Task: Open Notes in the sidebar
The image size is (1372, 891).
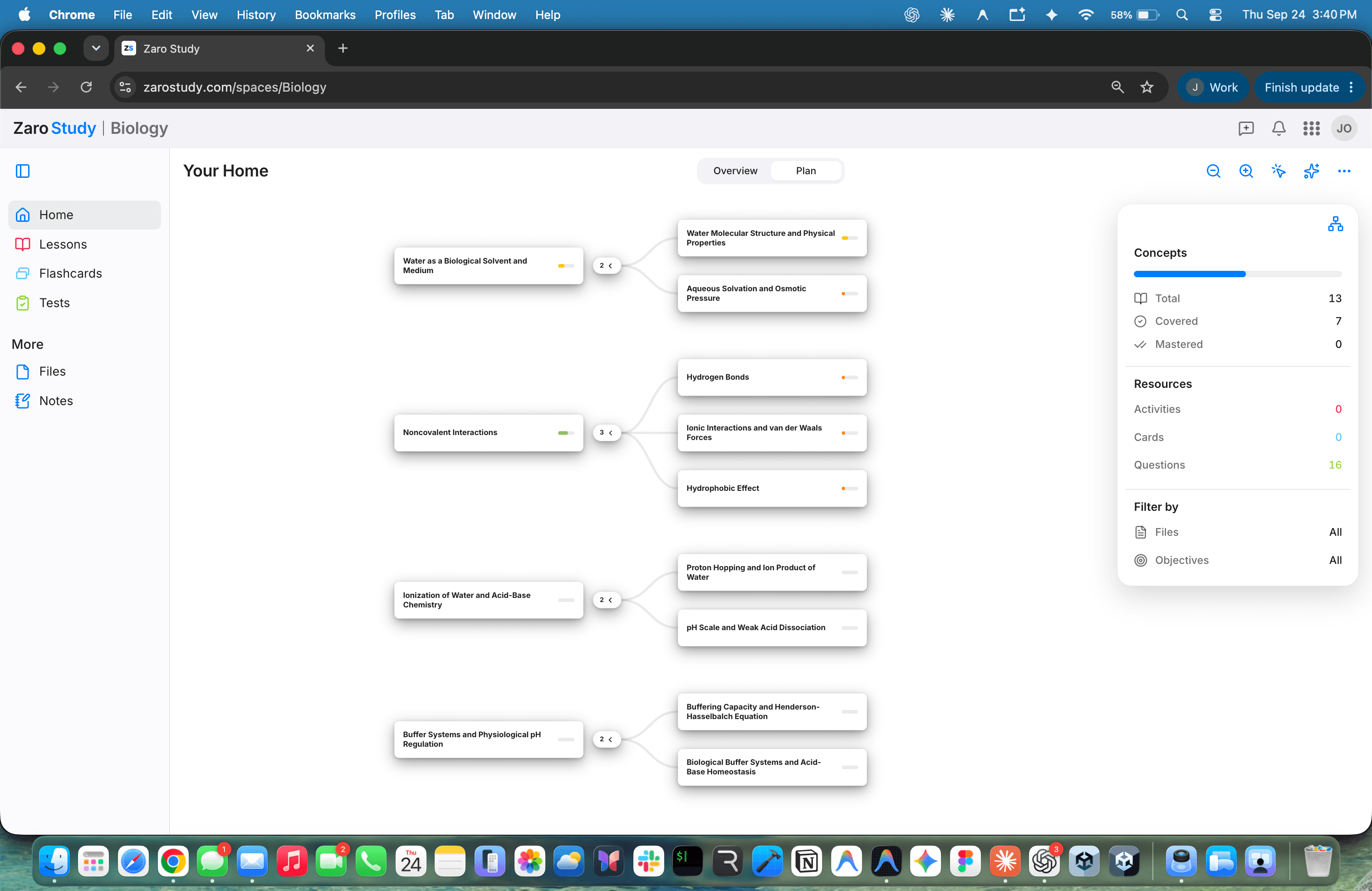Action: pyautogui.click(x=84, y=401)
